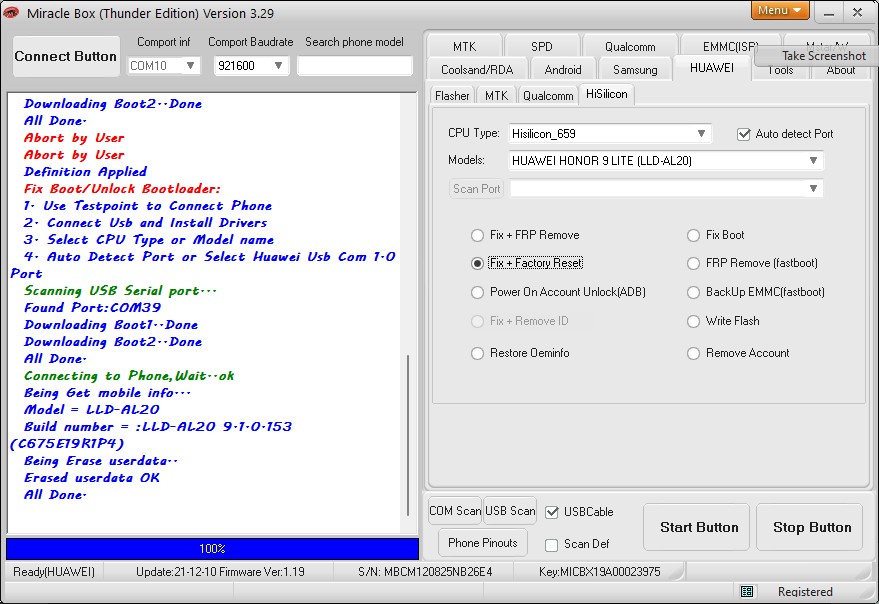The width and height of the screenshot is (879, 604).
Task: Enable Scan Def checkbox
Action: [552, 545]
